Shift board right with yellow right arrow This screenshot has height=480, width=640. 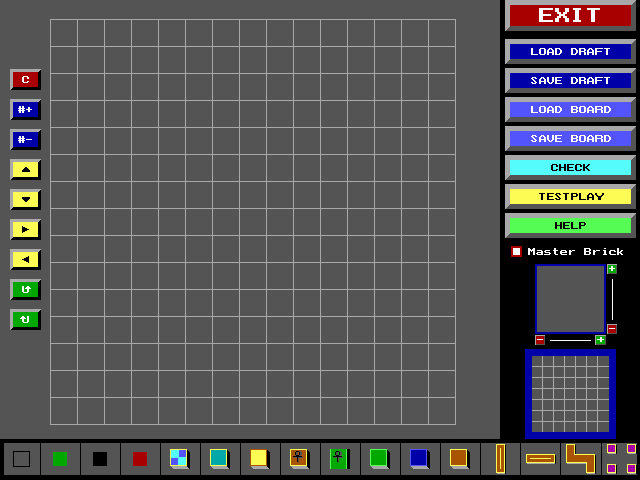click(25, 229)
